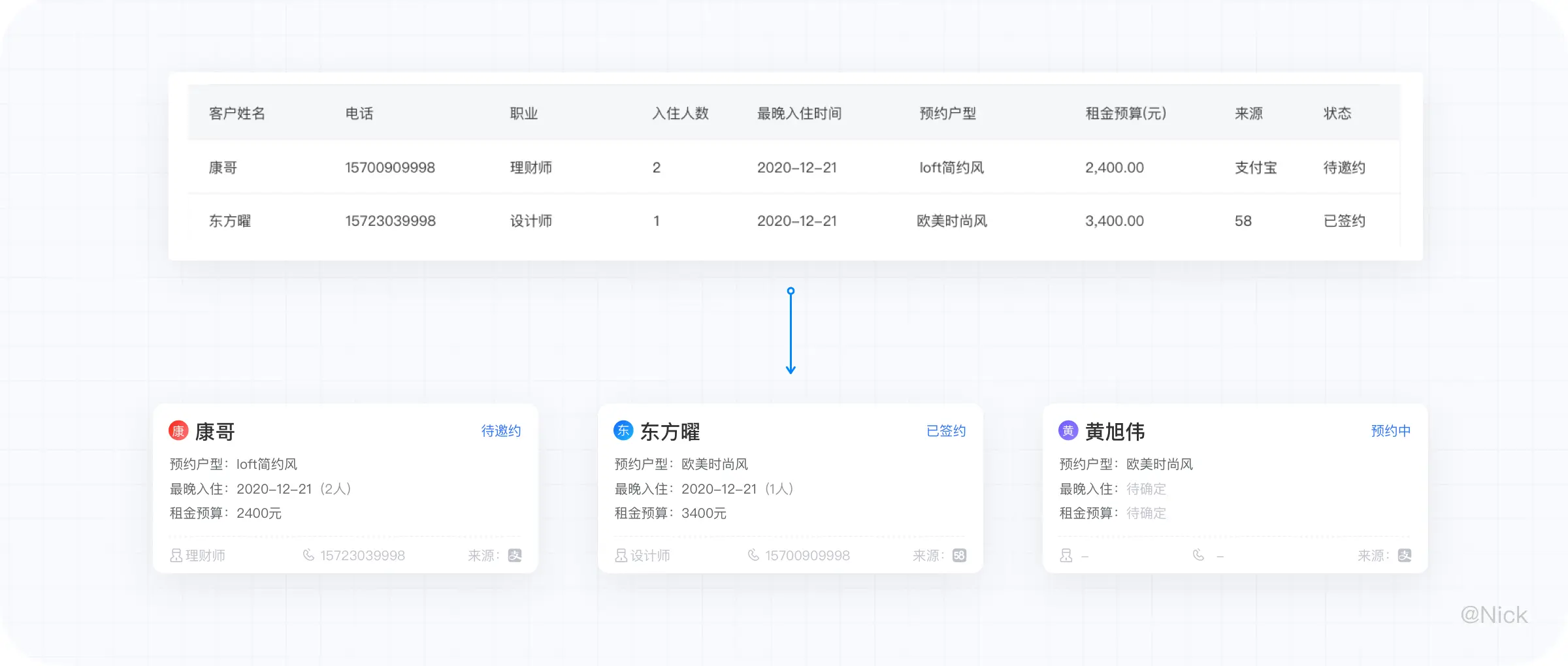Click the 状态 column header
Image resolution: width=1568 pixels, height=666 pixels.
click(1337, 114)
